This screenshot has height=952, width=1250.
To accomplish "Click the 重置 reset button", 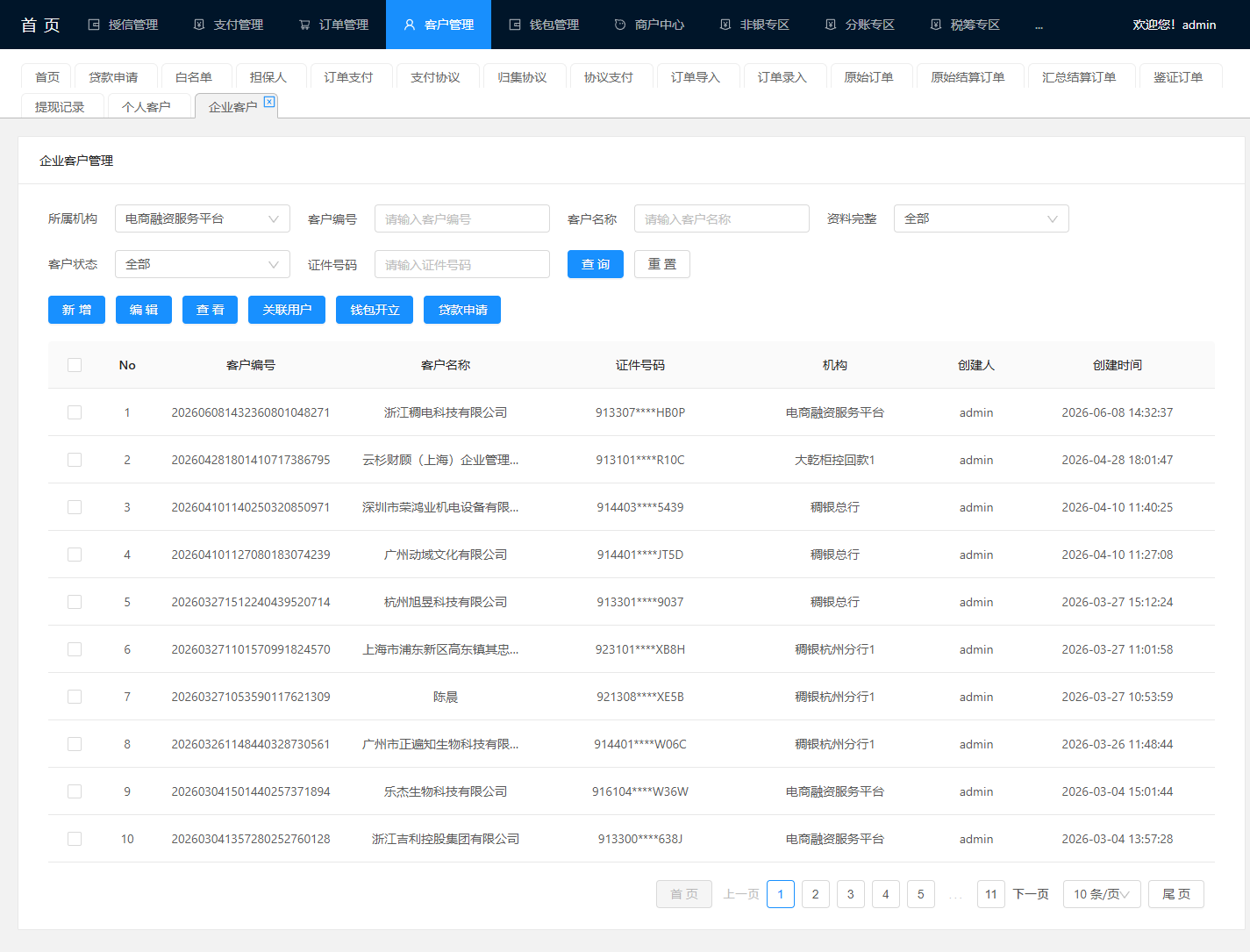I will tap(662, 264).
